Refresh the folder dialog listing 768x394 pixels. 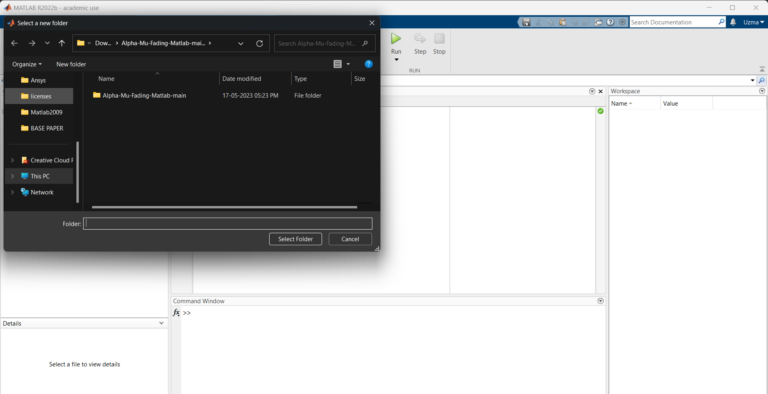point(260,43)
